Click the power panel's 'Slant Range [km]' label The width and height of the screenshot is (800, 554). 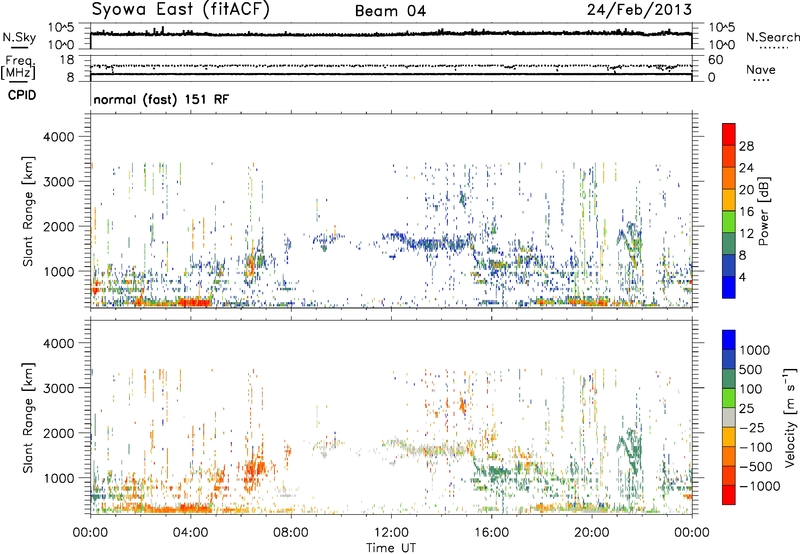(x=28, y=211)
